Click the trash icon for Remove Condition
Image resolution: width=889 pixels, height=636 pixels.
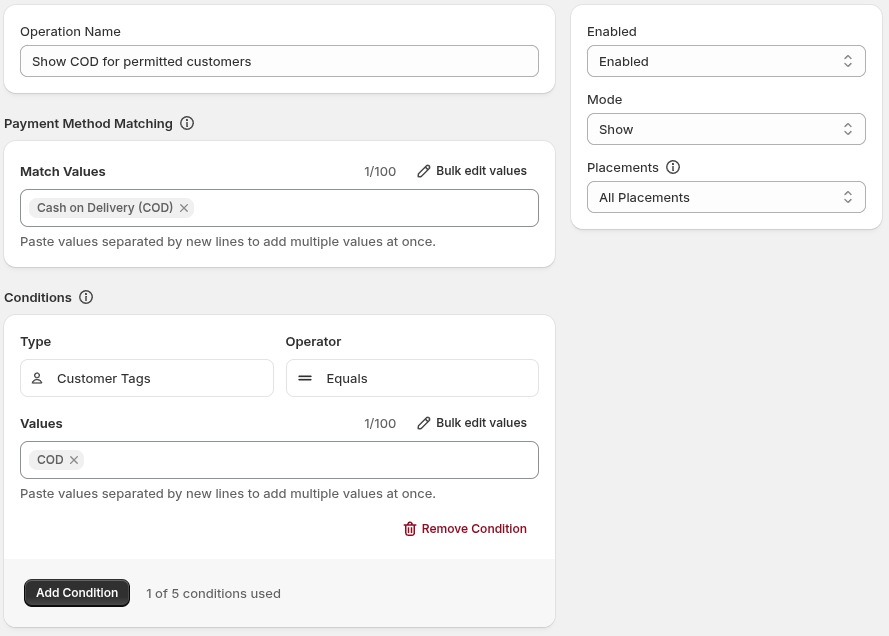(x=409, y=529)
